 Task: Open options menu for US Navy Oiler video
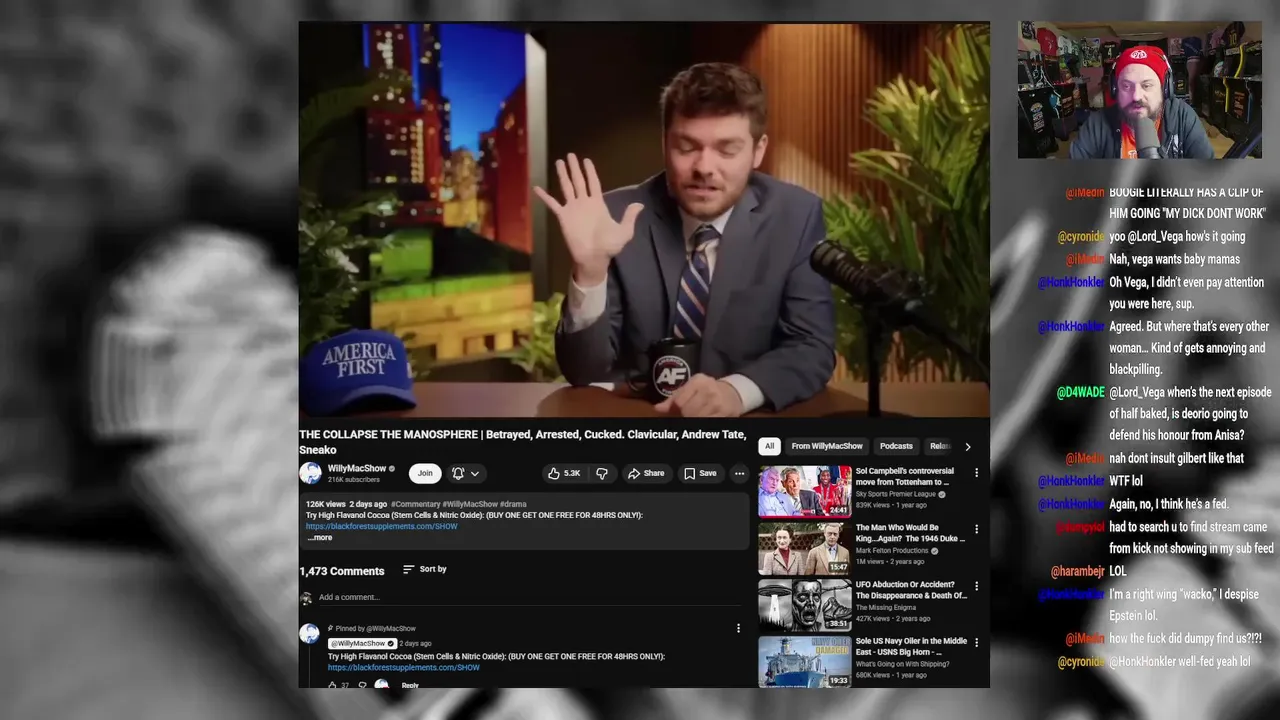click(x=976, y=643)
